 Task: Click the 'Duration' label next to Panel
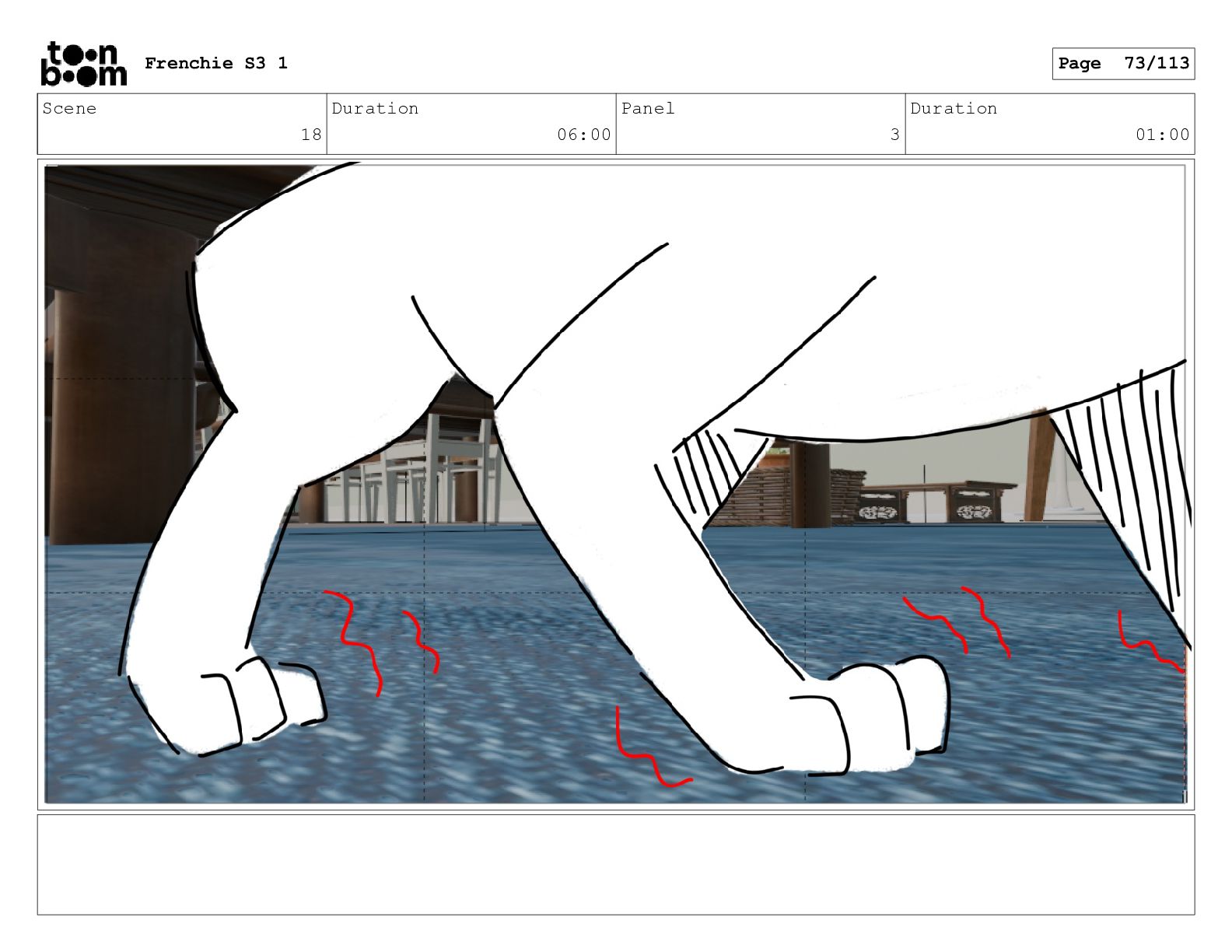pos(954,108)
